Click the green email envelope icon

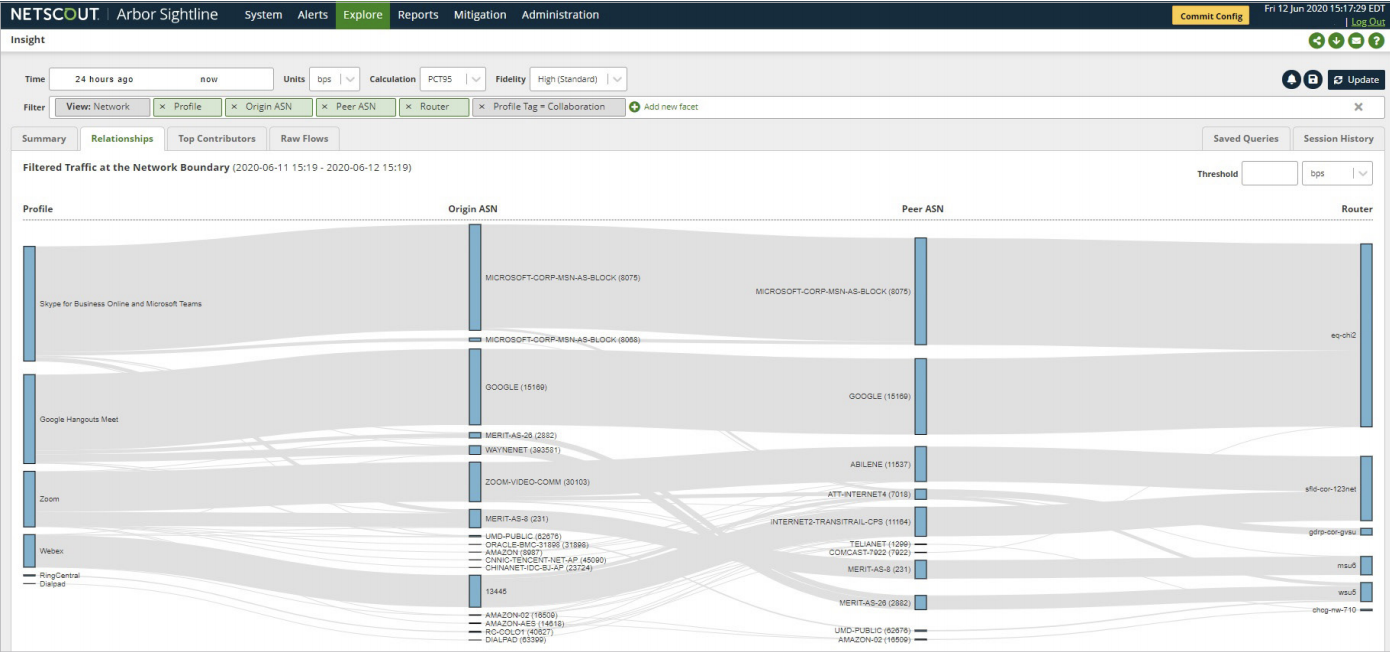coord(1356,41)
